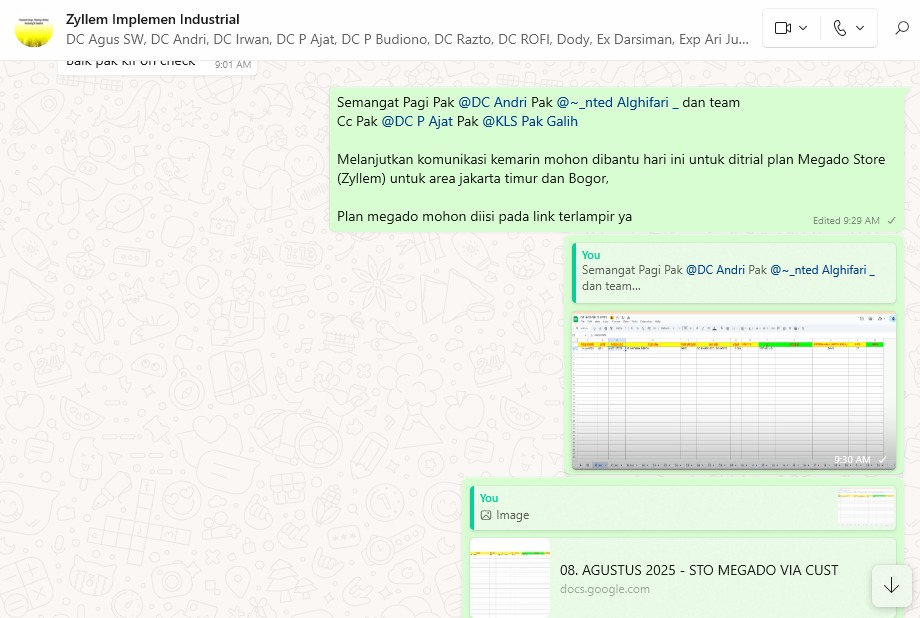
Task: Select the @DC P Ajat mention
Action: point(417,121)
